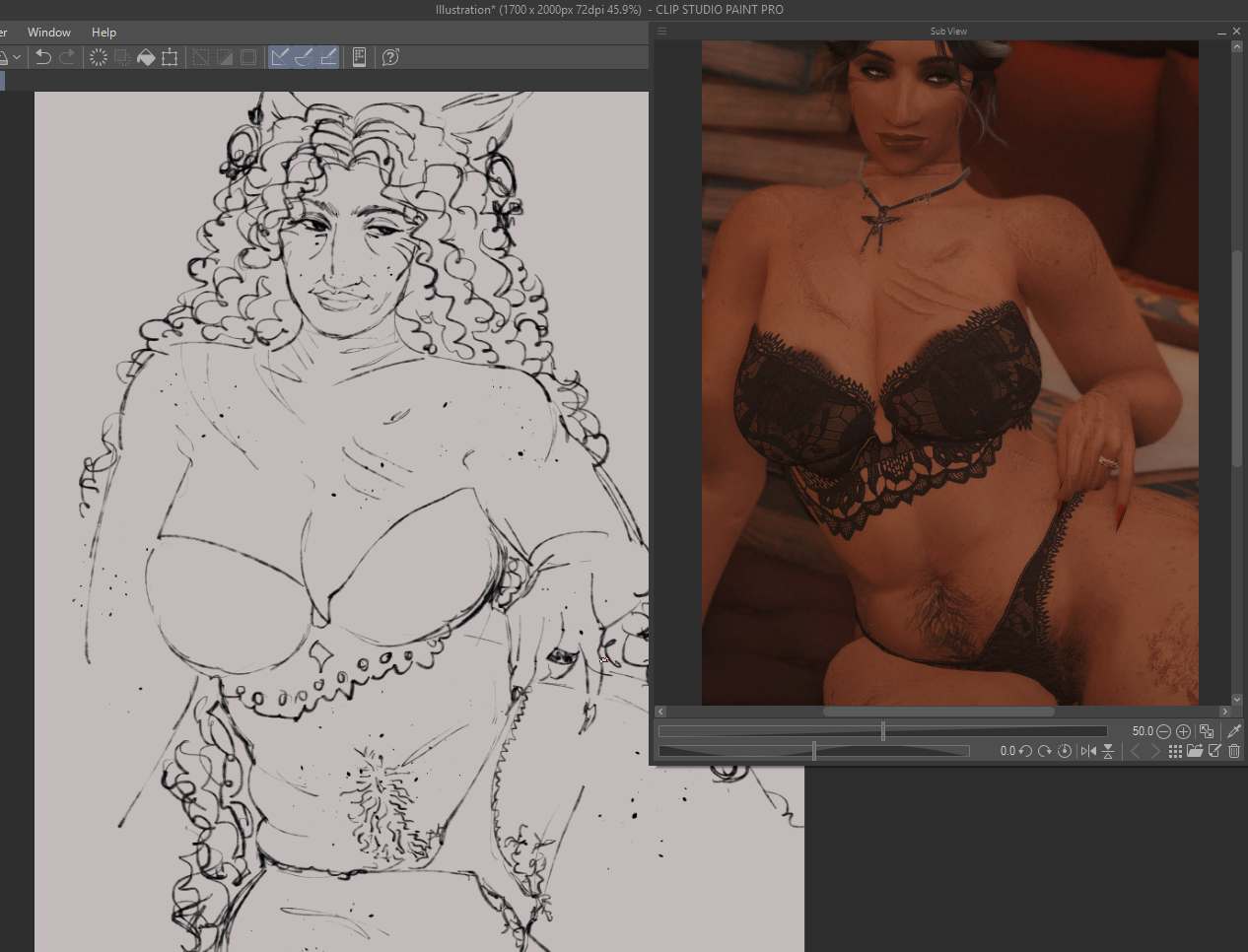Delete the current Sub View image
1248x952 pixels.
coord(1234,751)
